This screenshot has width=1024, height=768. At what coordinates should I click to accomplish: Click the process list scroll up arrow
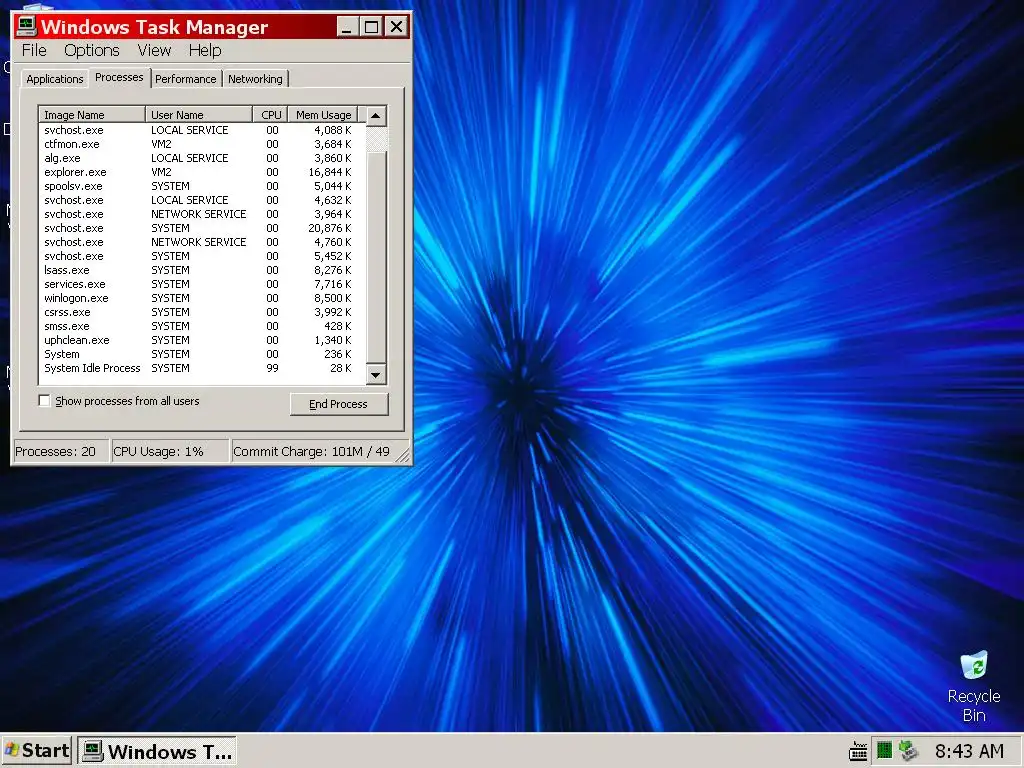tap(376, 116)
